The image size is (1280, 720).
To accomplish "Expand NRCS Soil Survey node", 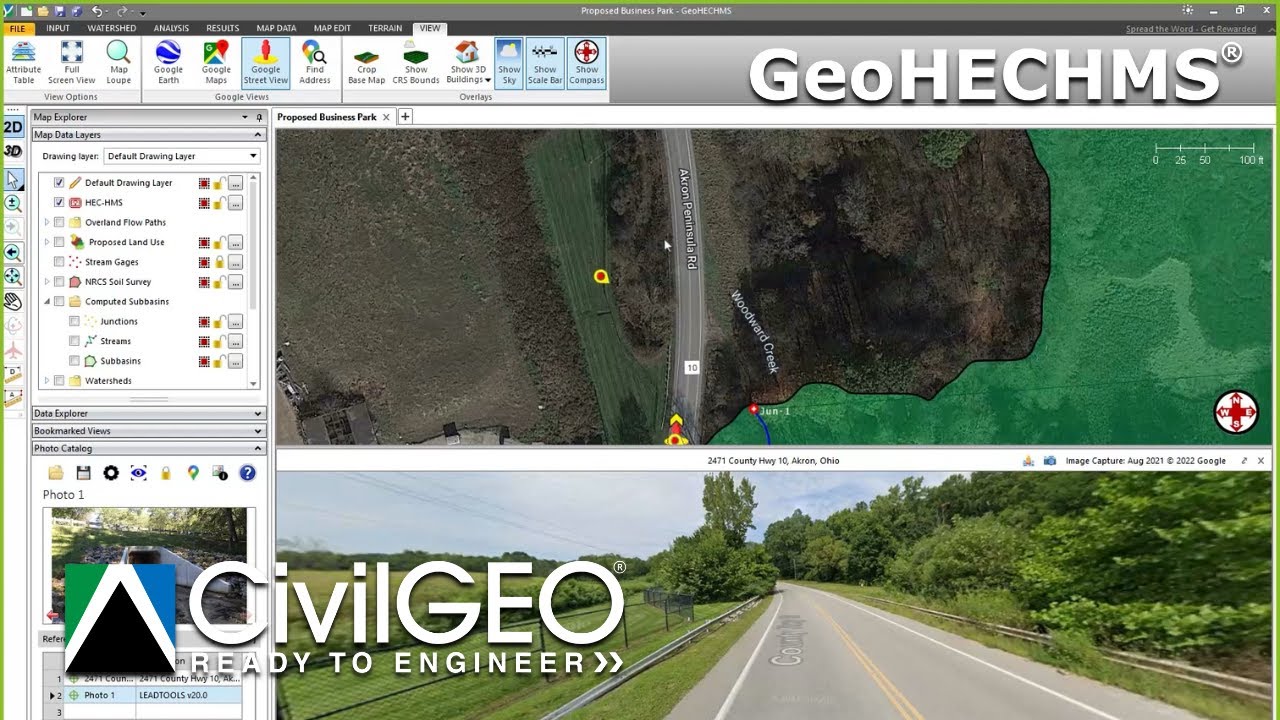I will [46, 282].
